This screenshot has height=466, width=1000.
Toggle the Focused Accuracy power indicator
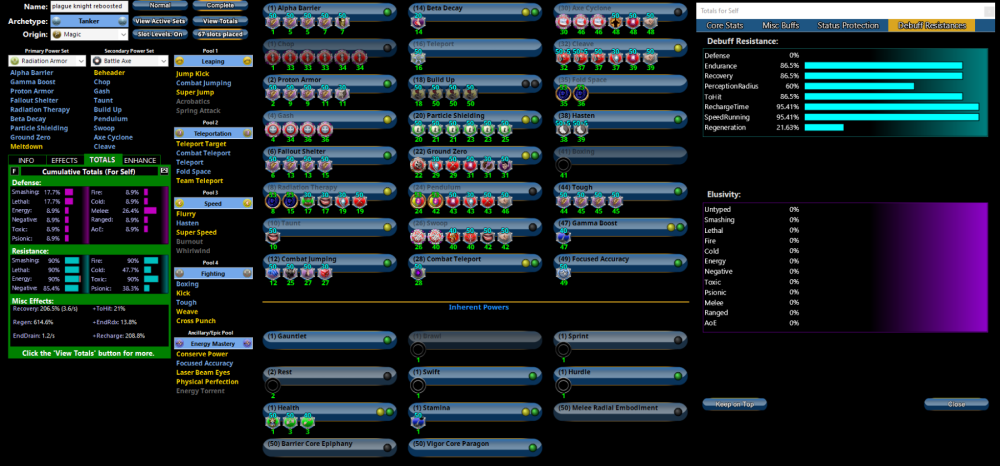(x=679, y=263)
